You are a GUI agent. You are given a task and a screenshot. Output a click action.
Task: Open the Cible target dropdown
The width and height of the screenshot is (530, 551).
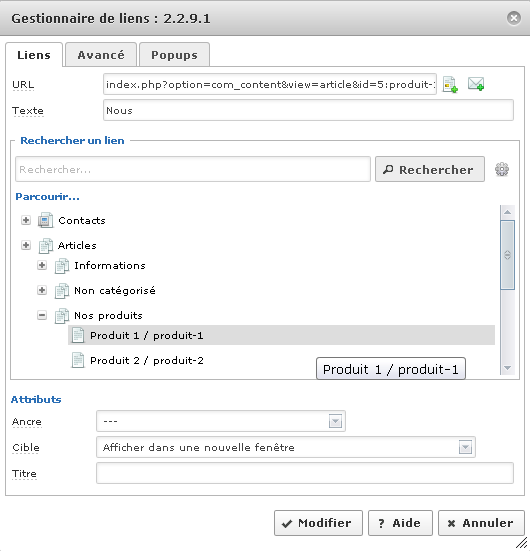tap(286, 447)
